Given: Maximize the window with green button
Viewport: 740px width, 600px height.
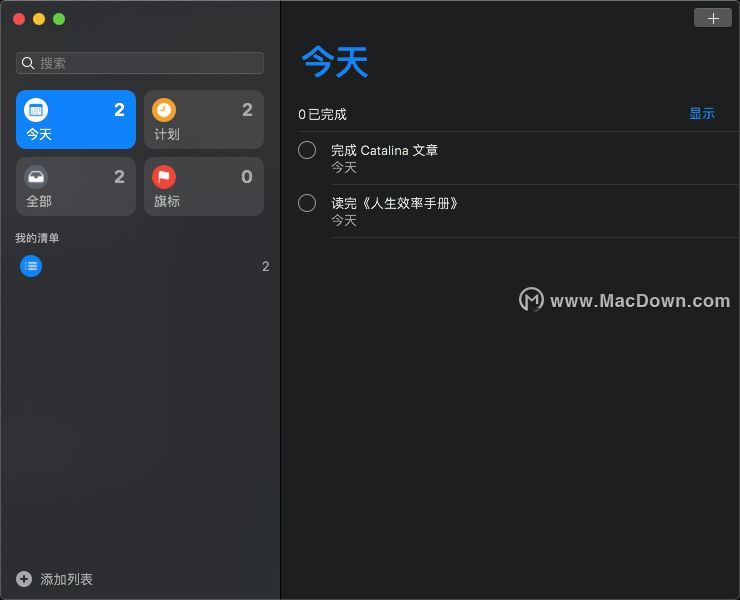Looking at the screenshot, I should click(59, 19).
